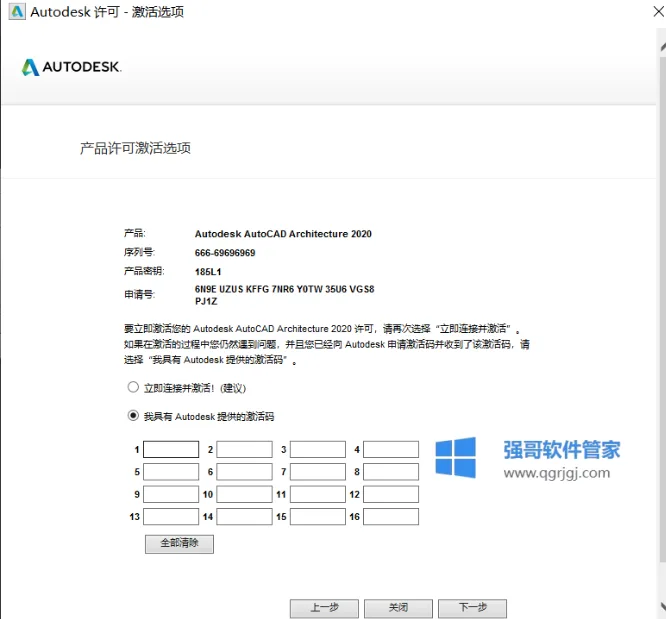Focus activation code field 12

click(391, 494)
